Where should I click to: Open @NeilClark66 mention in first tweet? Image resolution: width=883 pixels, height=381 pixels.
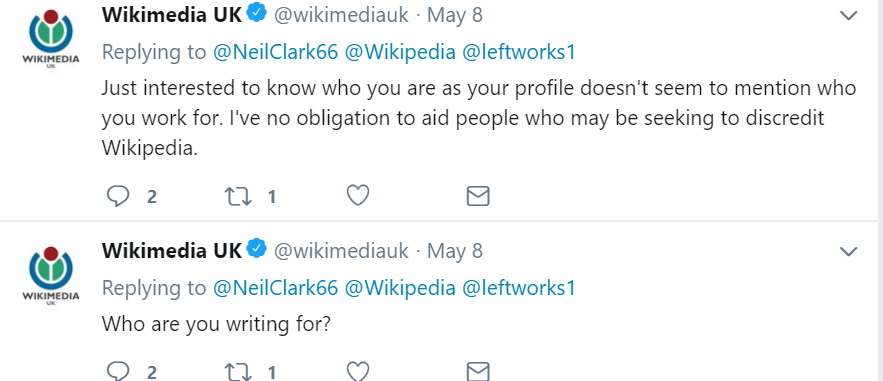pyautogui.click(x=275, y=52)
